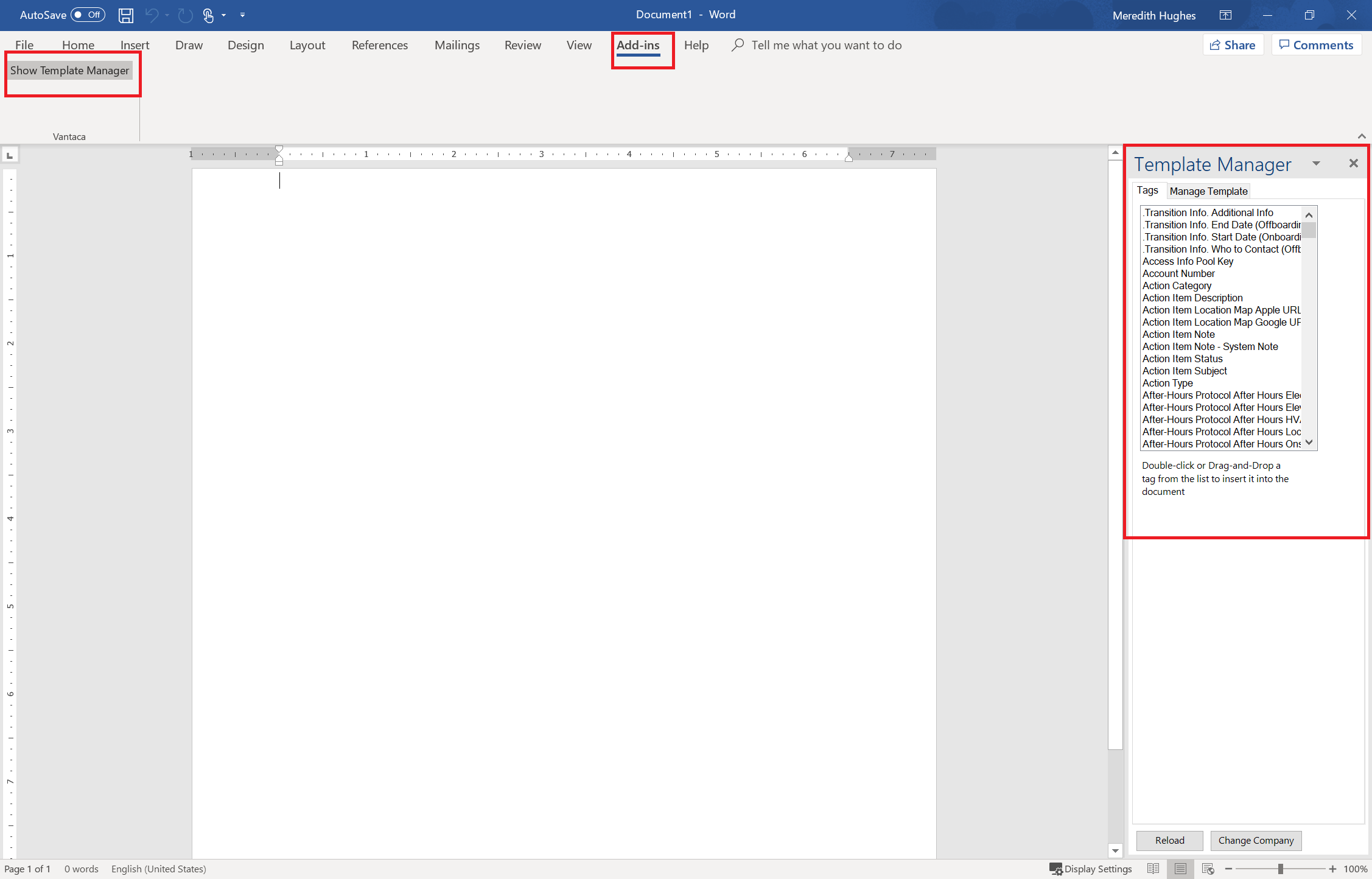Open the View ribbon tab
1372x879 pixels.
579,45
